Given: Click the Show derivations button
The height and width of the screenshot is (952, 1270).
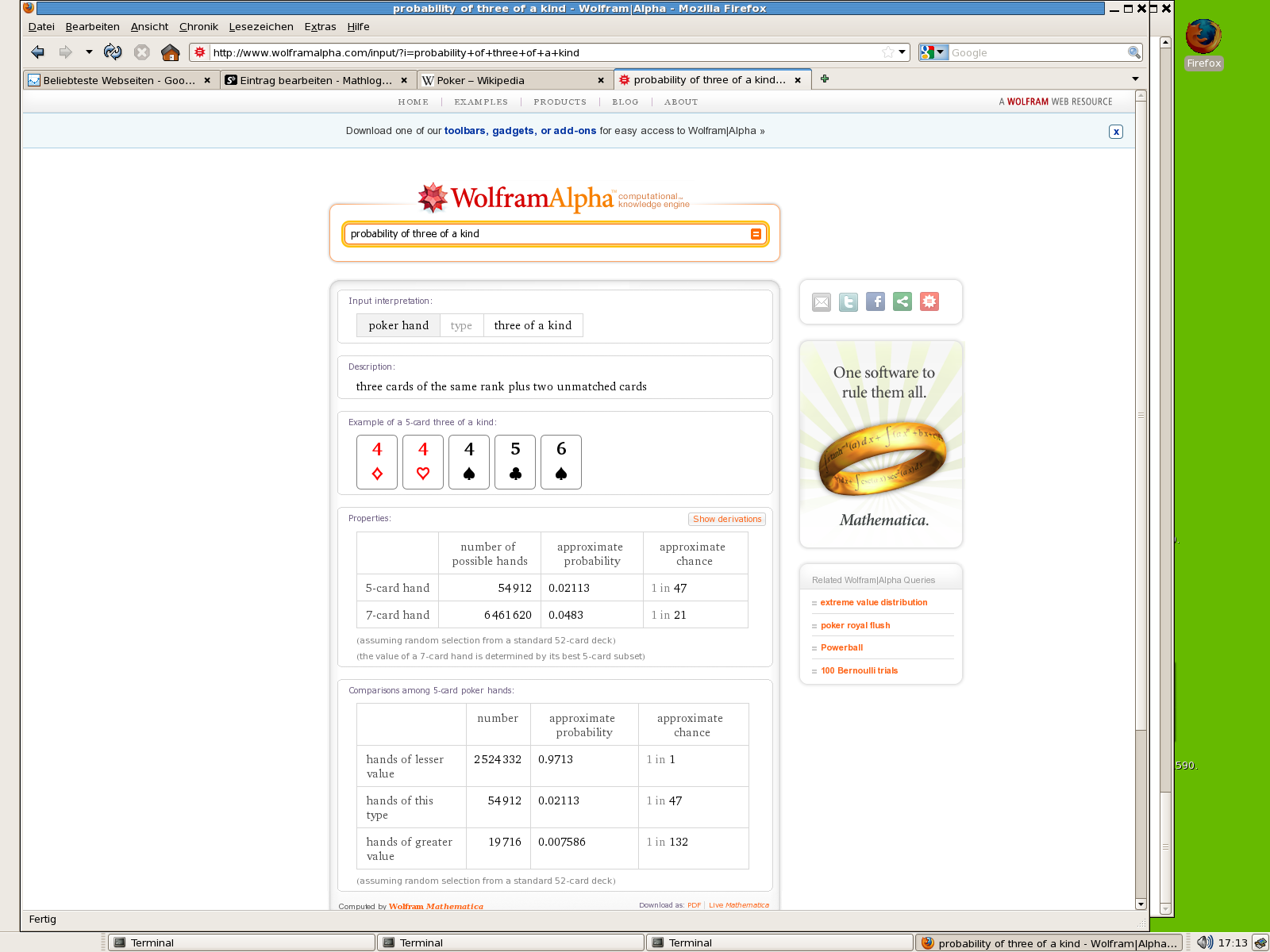Looking at the screenshot, I should click(727, 519).
